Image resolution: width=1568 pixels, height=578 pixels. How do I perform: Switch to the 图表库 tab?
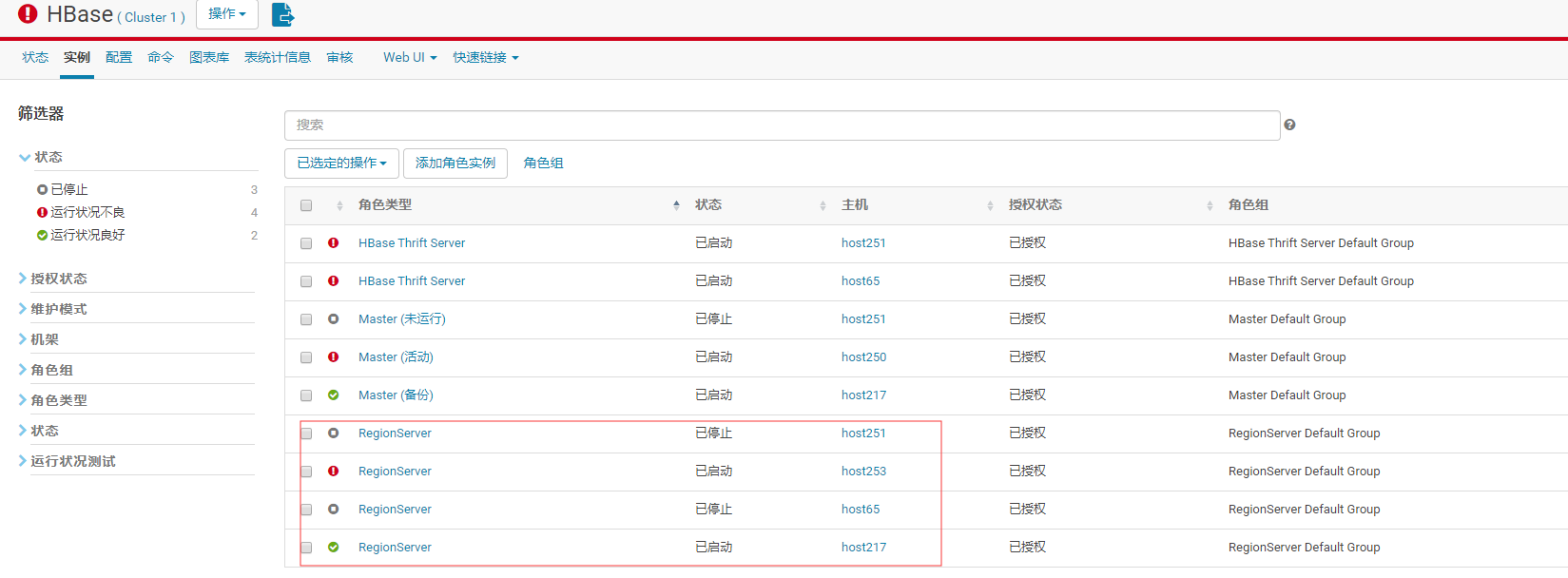pyautogui.click(x=209, y=57)
